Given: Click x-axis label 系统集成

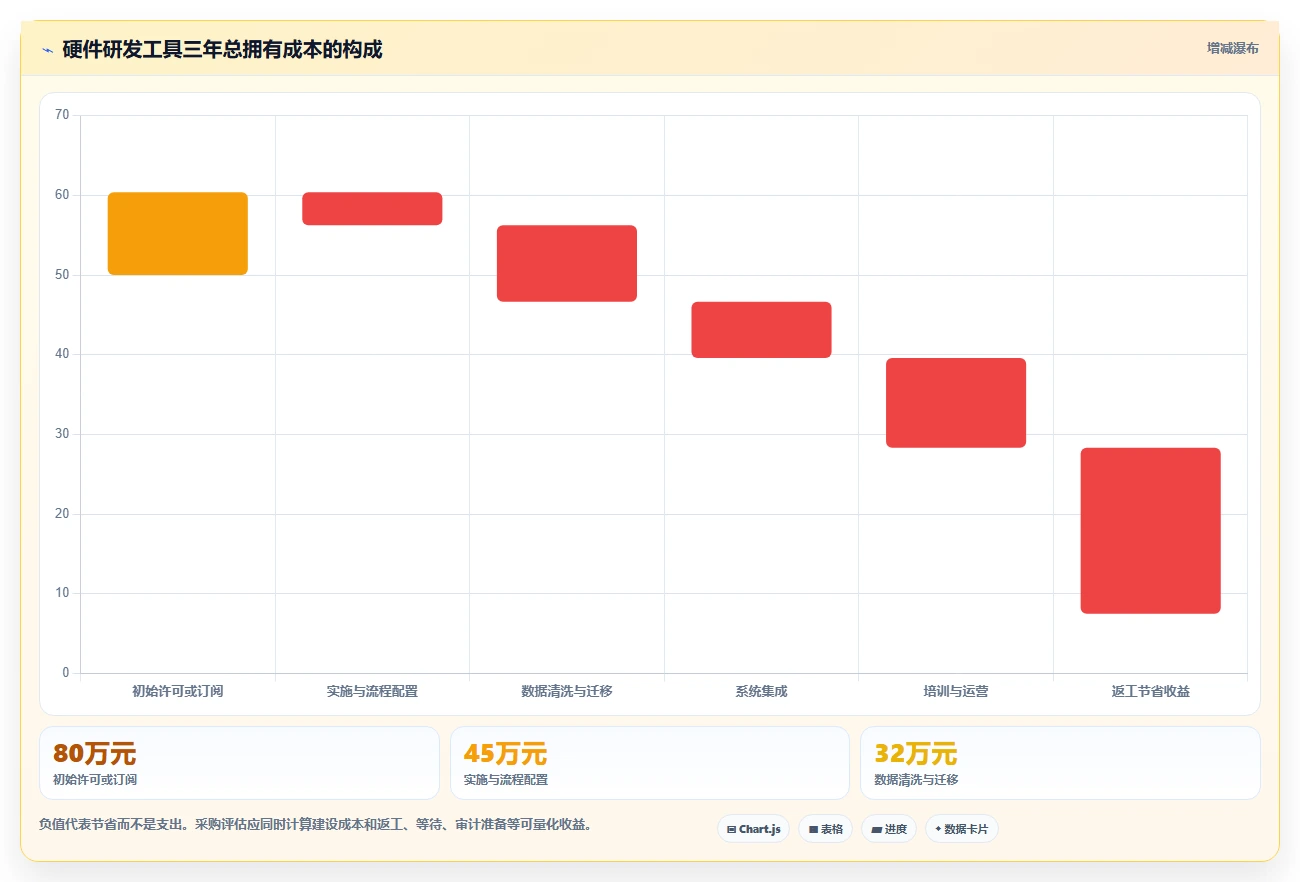Looking at the screenshot, I should [761, 691].
